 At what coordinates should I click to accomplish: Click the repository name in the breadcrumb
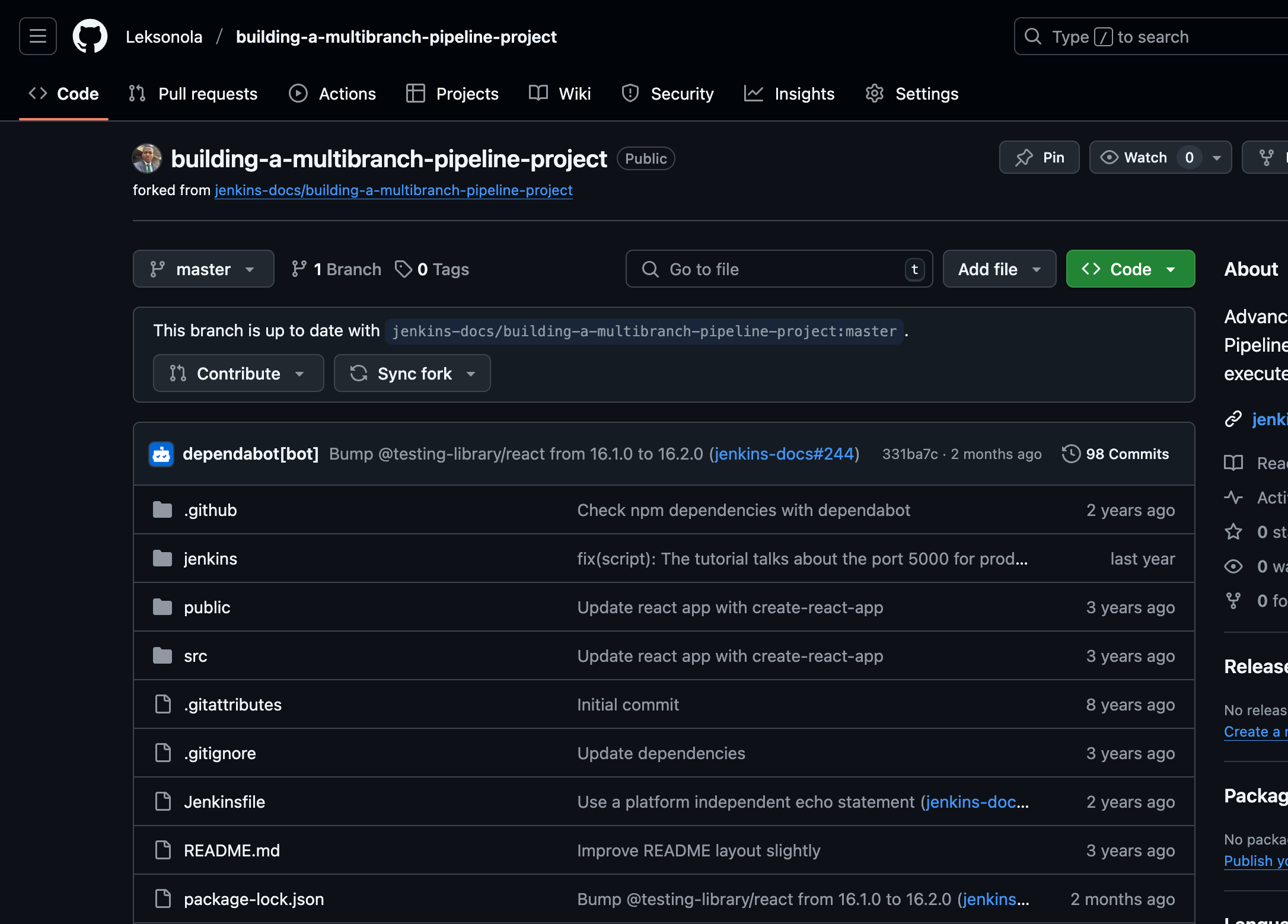pyautogui.click(x=396, y=37)
